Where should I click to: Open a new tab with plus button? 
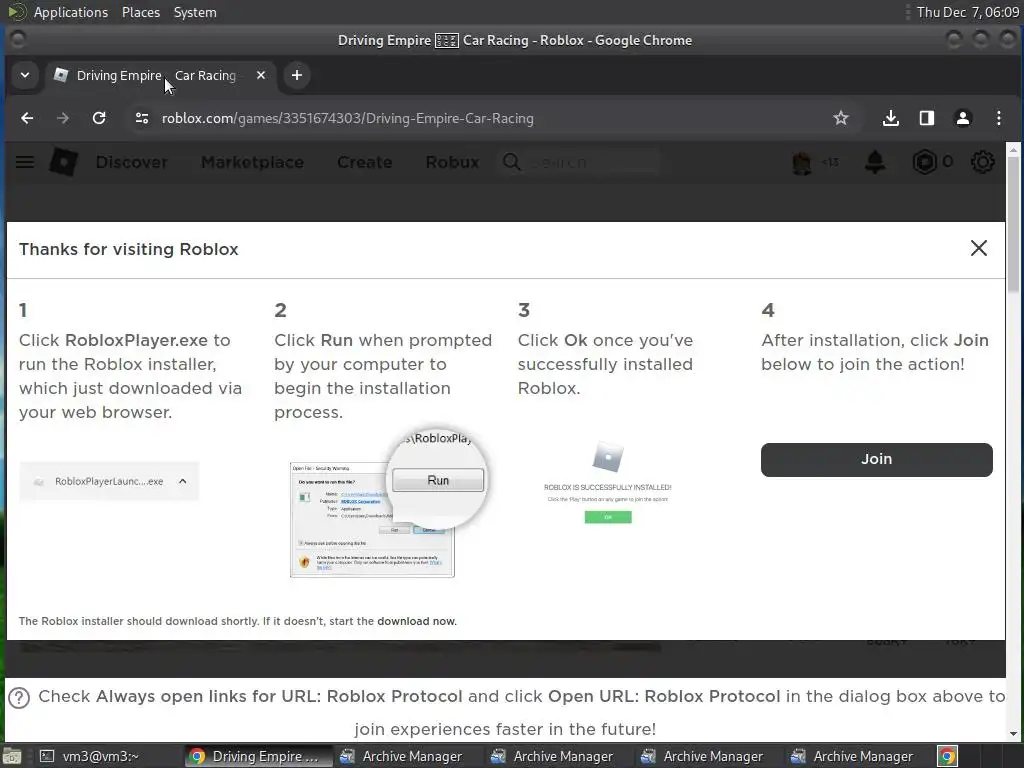pos(296,75)
